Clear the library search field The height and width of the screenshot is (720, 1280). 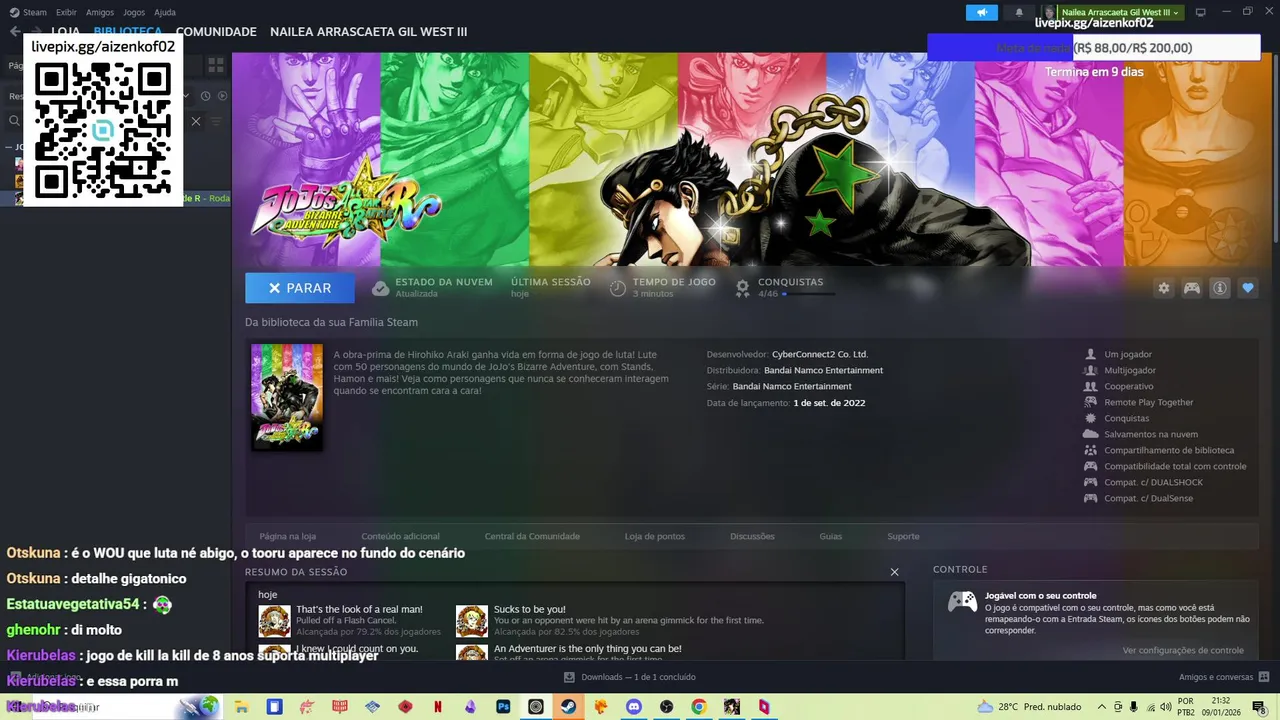[x=196, y=121]
